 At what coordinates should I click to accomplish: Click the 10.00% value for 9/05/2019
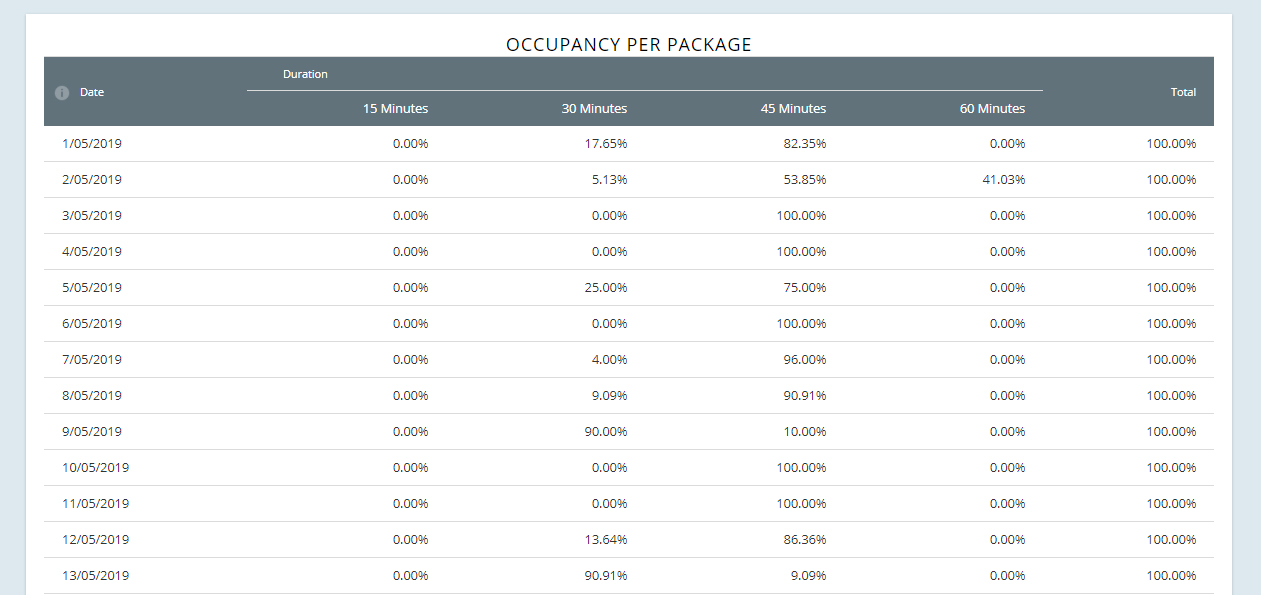point(806,432)
